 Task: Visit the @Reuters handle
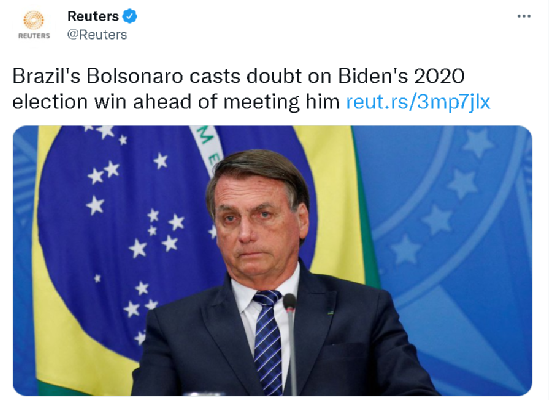(97, 35)
